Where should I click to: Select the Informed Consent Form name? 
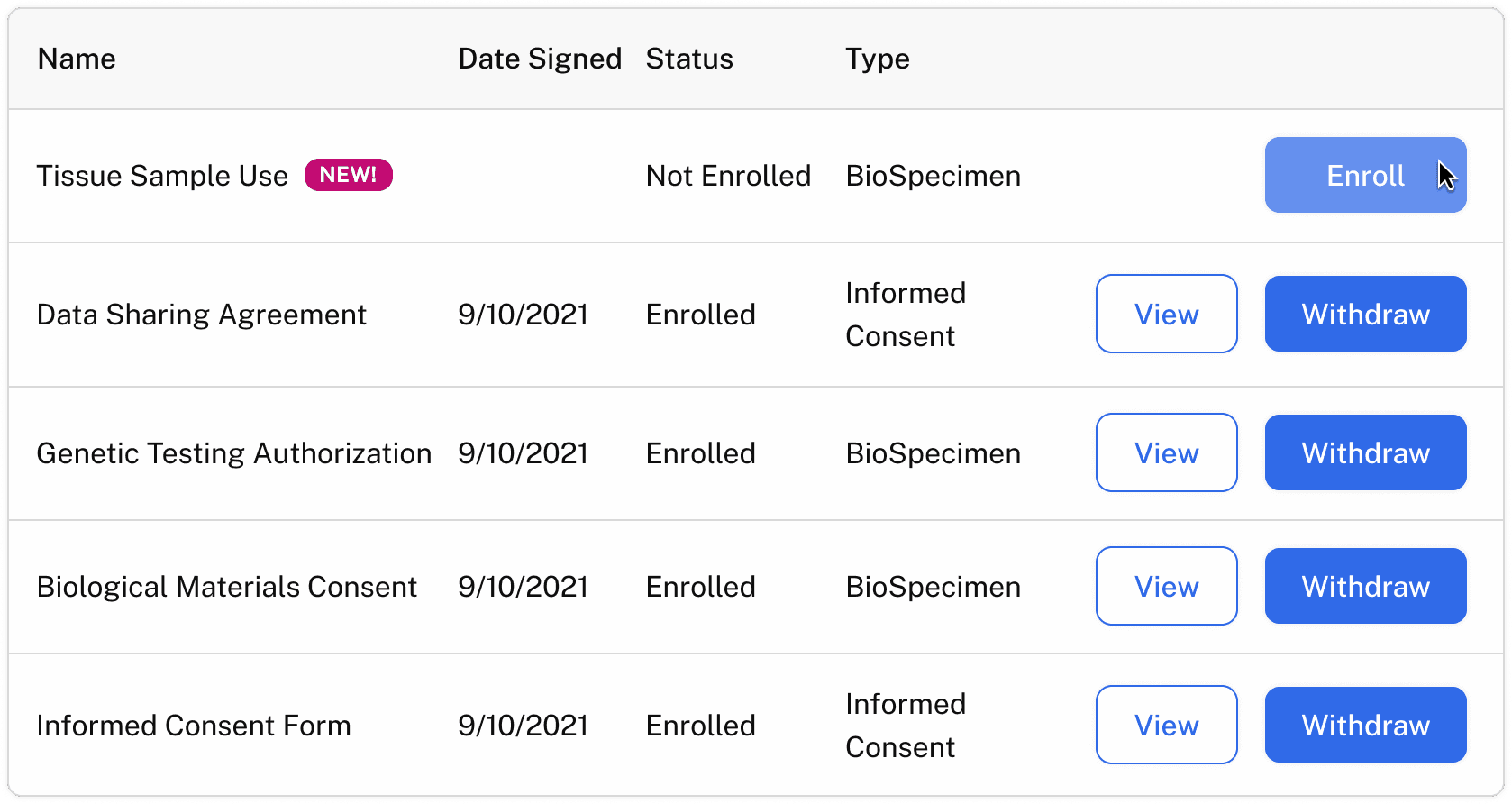[x=194, y=726]
